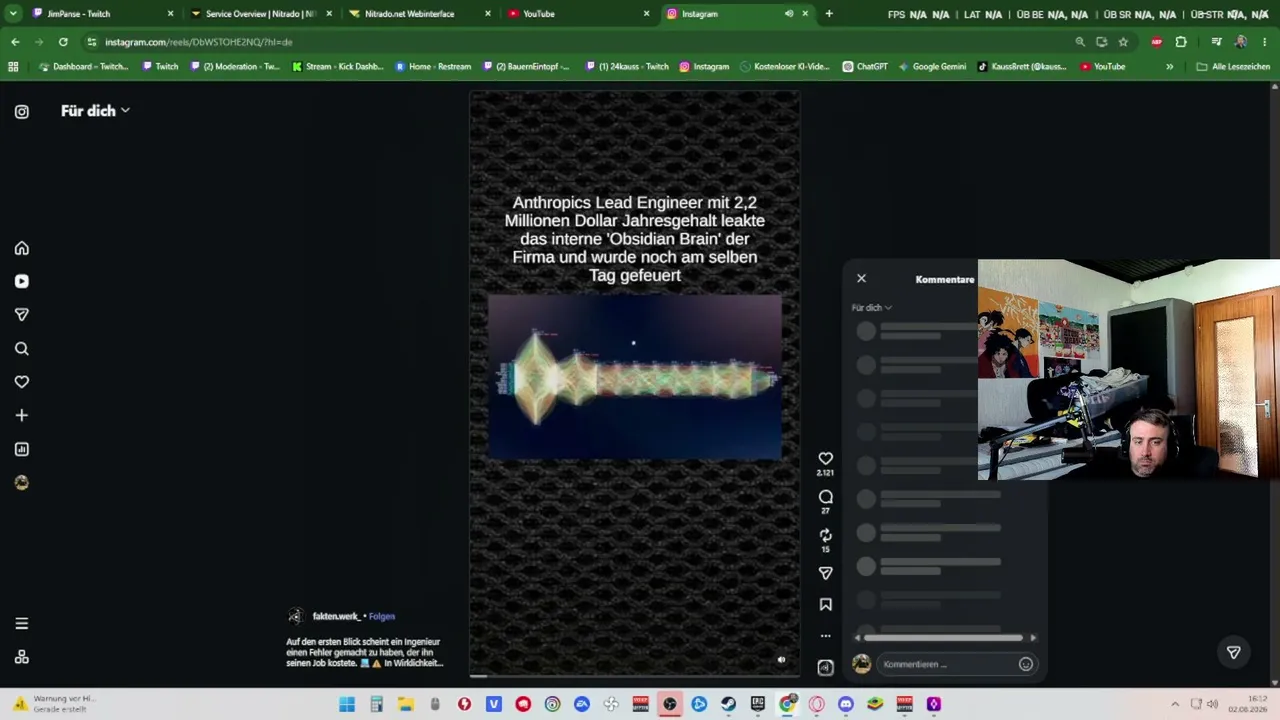Close the Kommentare panel
Image resolution: width=1280 pixels, height=720 pixels.
(x=861, y=279)
